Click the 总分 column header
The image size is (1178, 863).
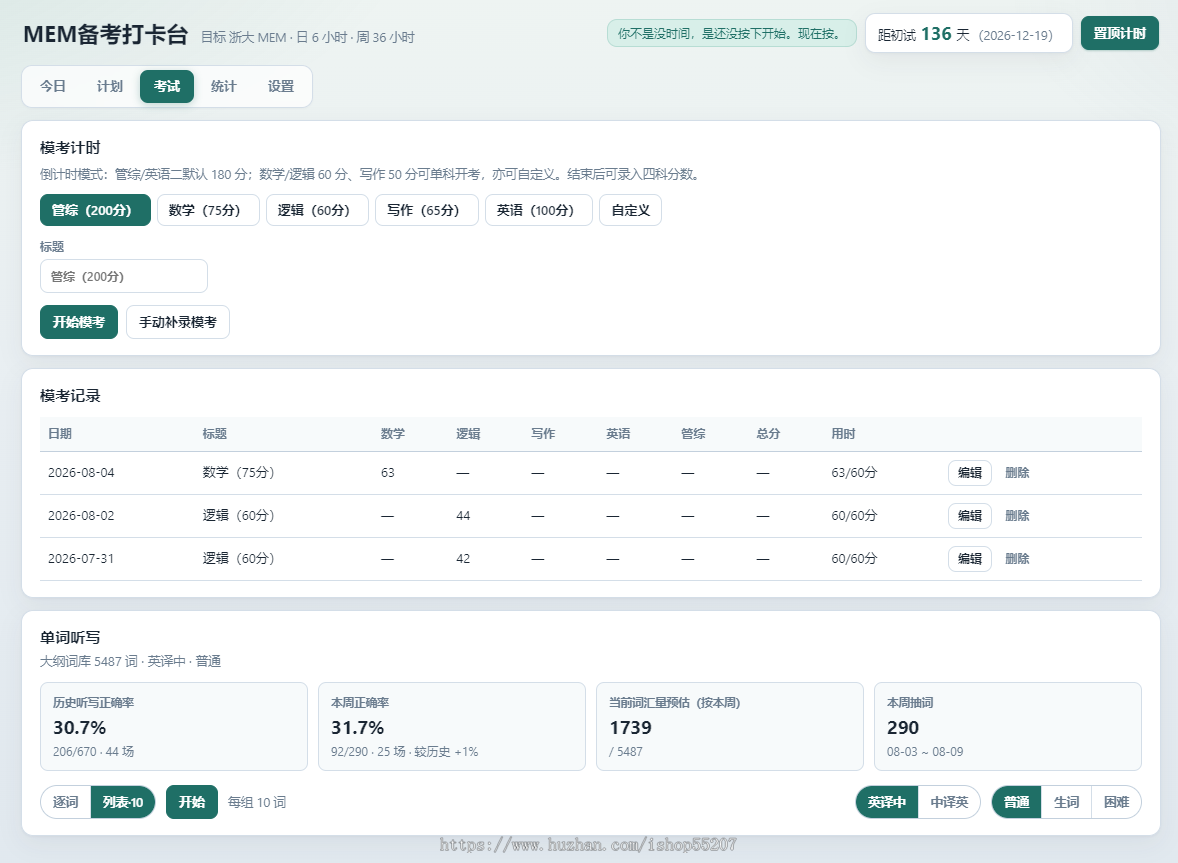coord(768,434)
